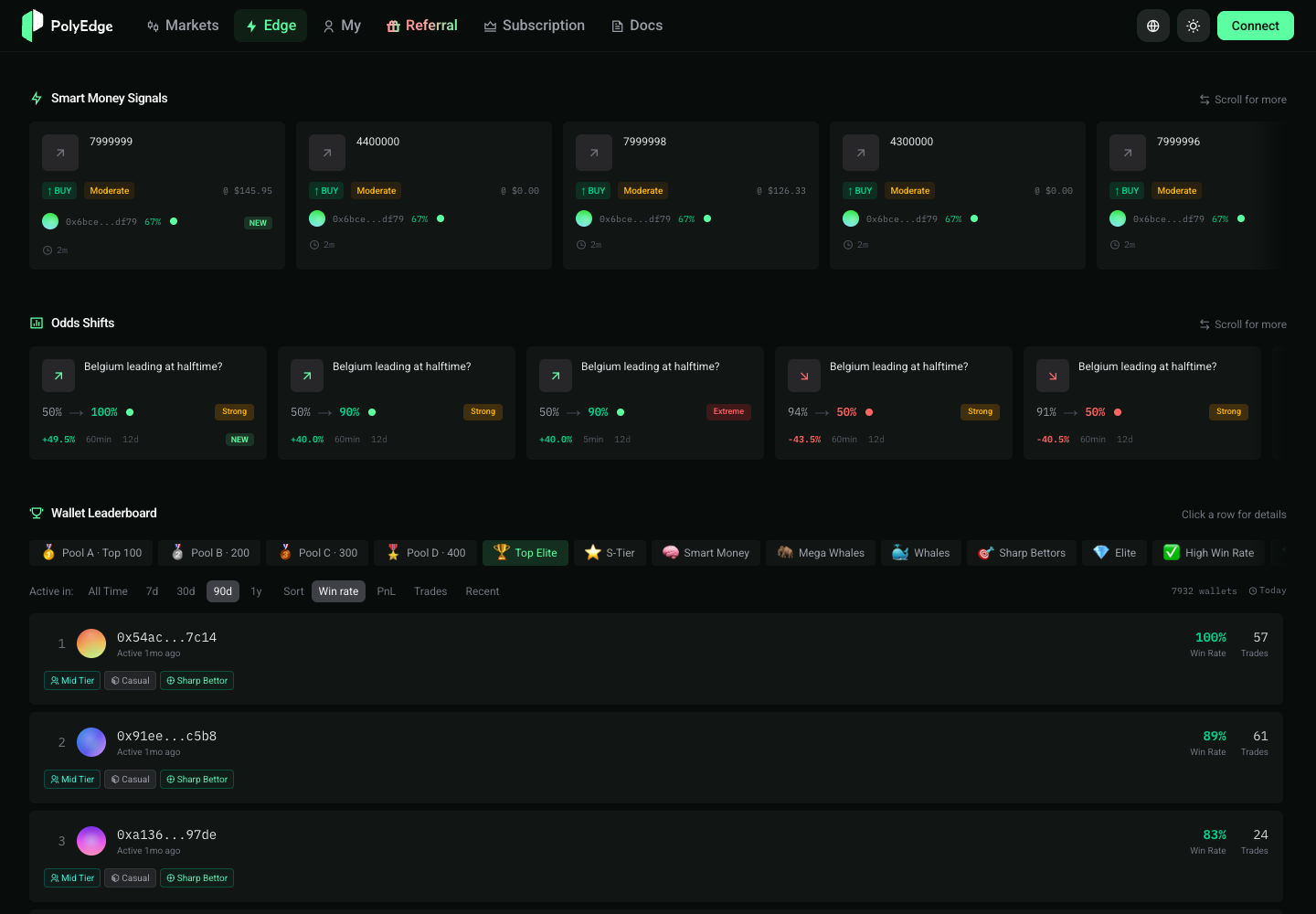1316x914 pixels.
Task: Go to the Subscription page
Action: click(535, 26)
